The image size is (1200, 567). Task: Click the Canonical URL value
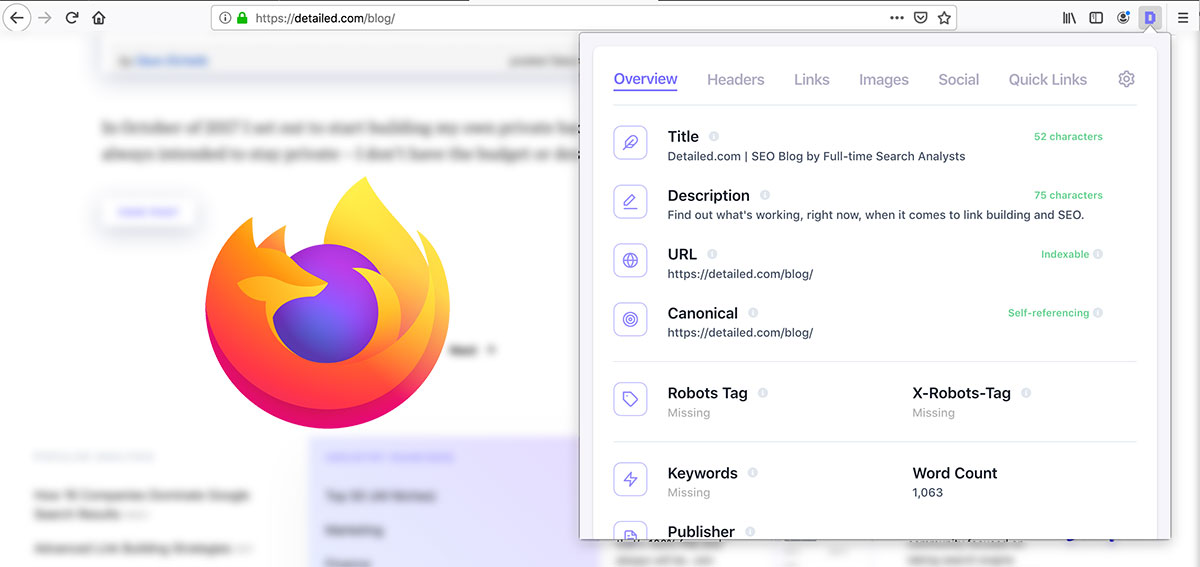pyautogui.click(x=740, y=333)
